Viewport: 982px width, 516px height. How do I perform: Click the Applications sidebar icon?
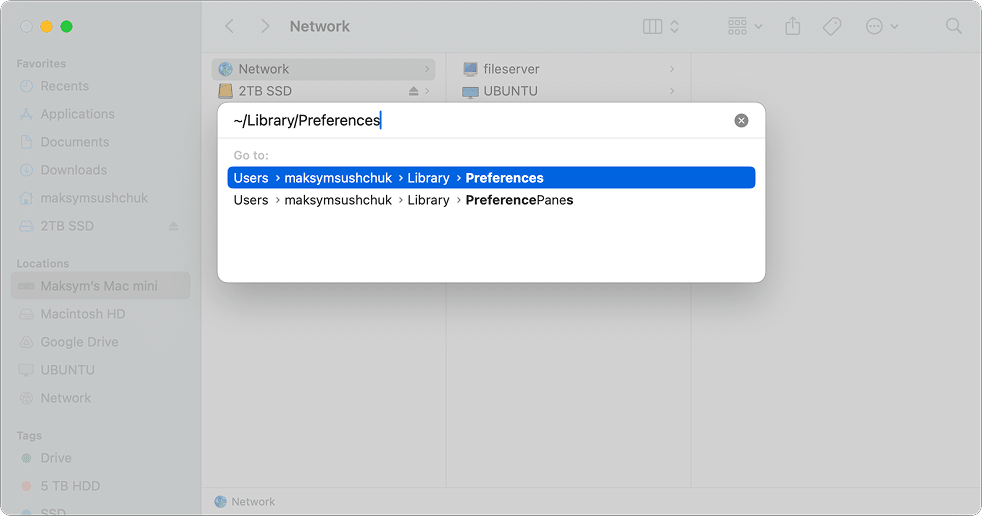coord(26,114)
